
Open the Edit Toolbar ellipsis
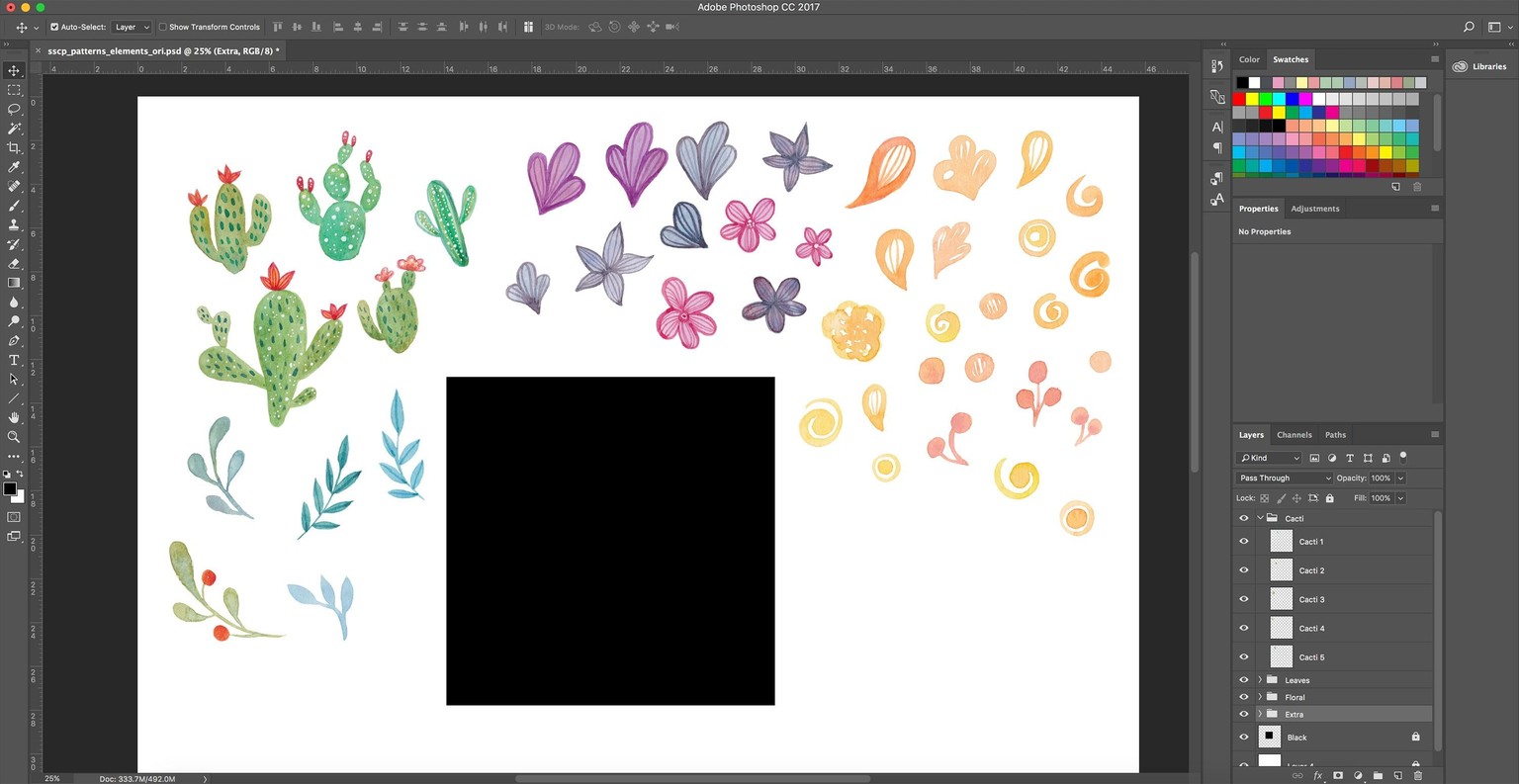[x=14, y=456]
